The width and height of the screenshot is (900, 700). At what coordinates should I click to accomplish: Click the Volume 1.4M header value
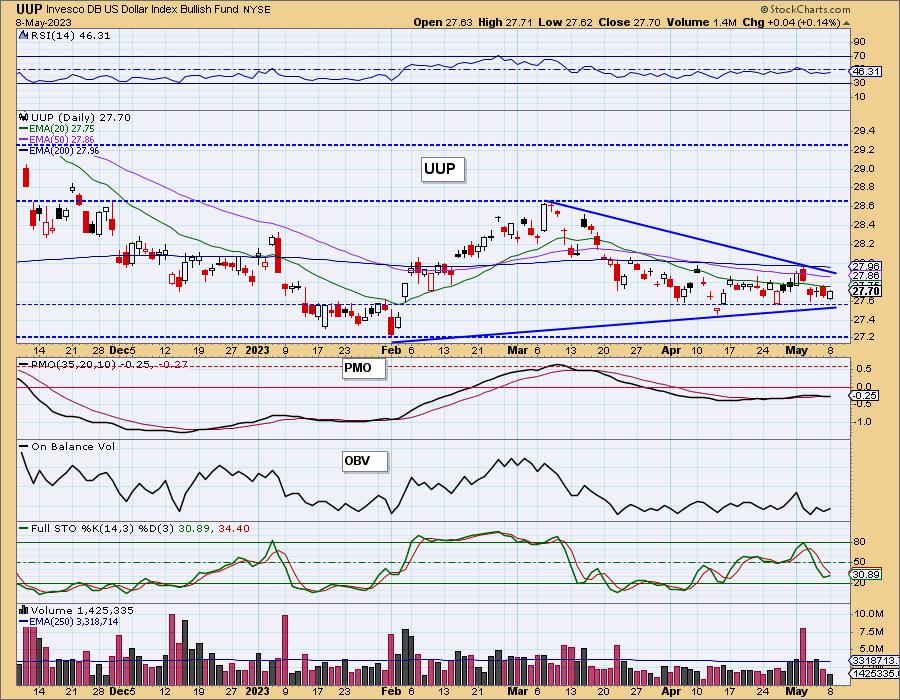tap(701, 22)
